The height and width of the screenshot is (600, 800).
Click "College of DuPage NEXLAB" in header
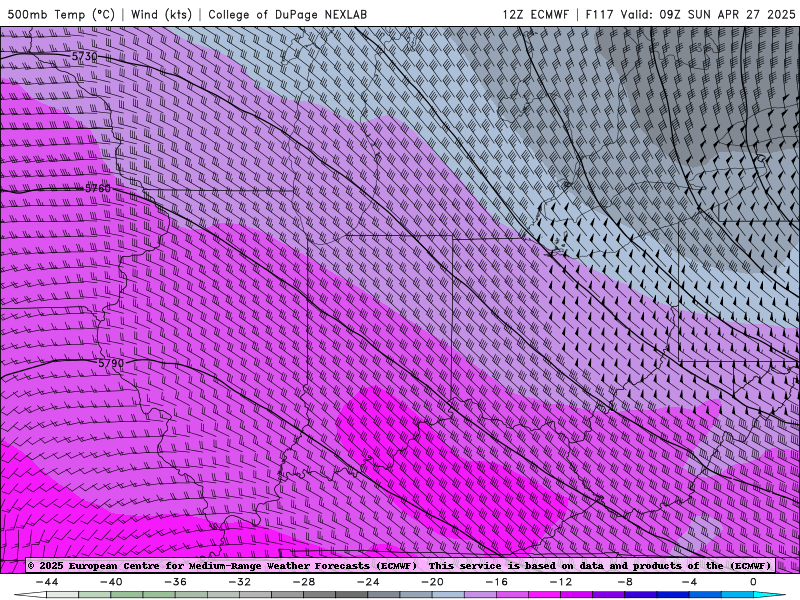(287, 14)
